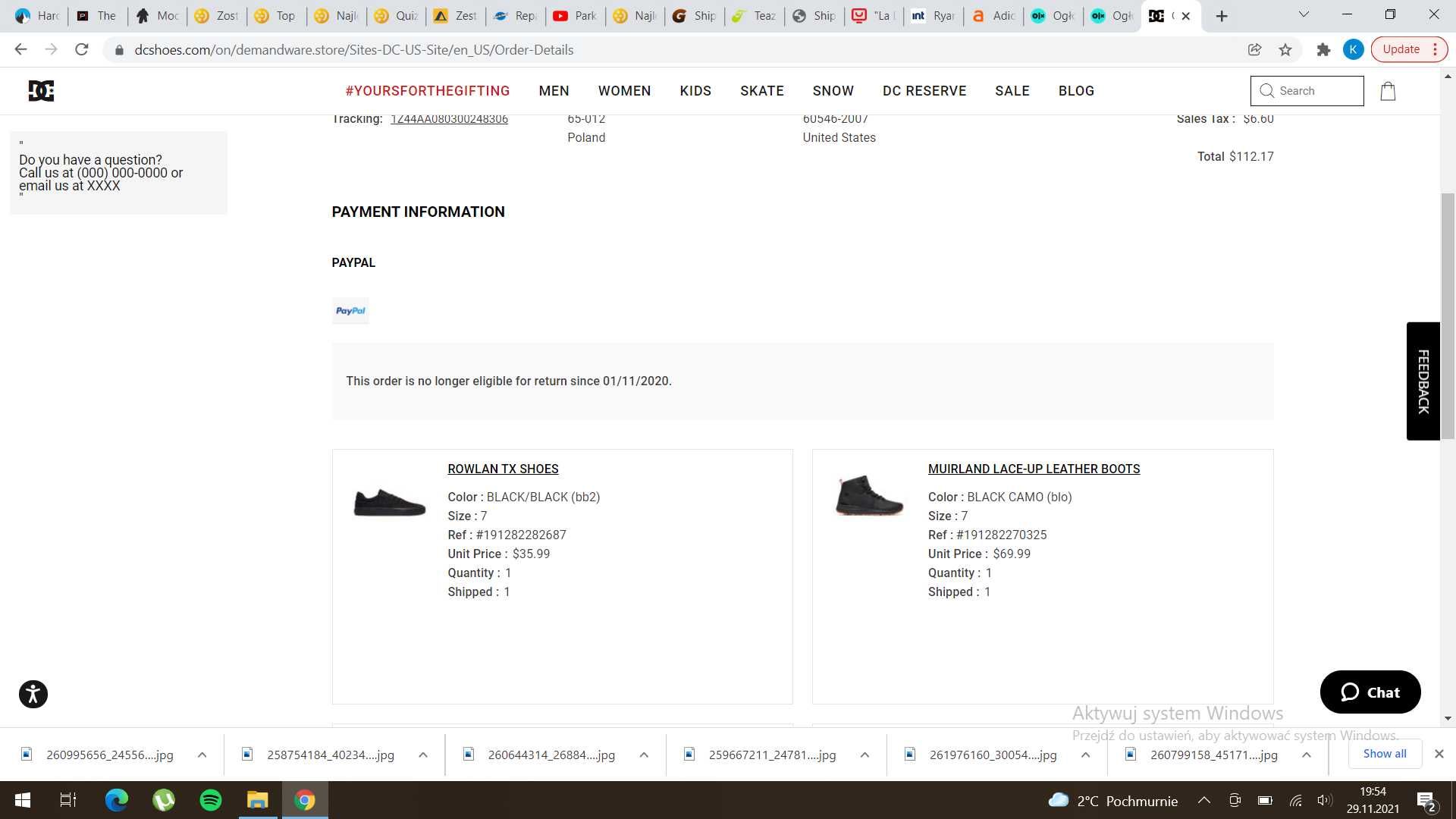This screenshot has height=819, width=1456.
Task: Open the tab search dropdown arrow
Action: coord(1304,14)
